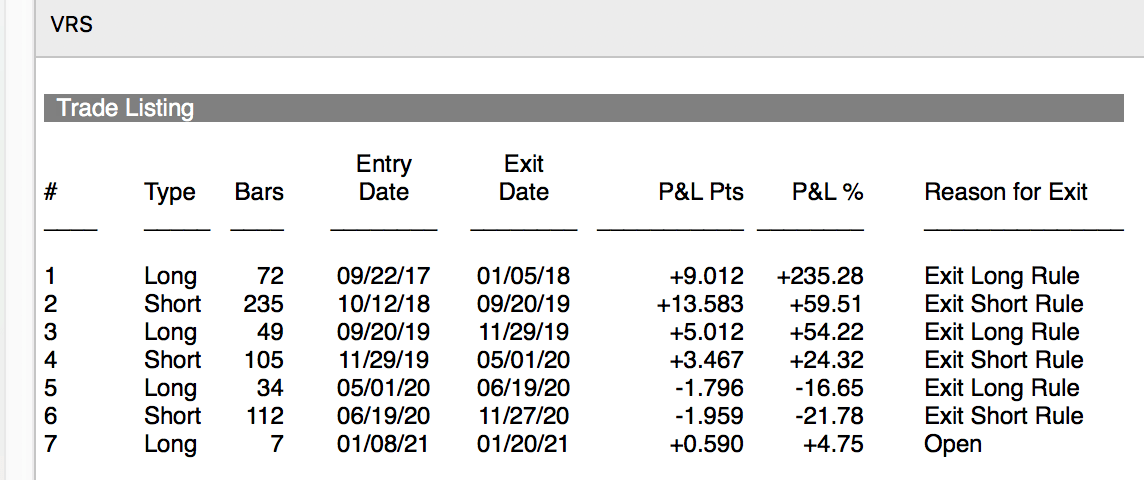Select the +4.75 percent value
This screenshot has height=480, width=1144.
pyautogui.click(x=833, y=444)
